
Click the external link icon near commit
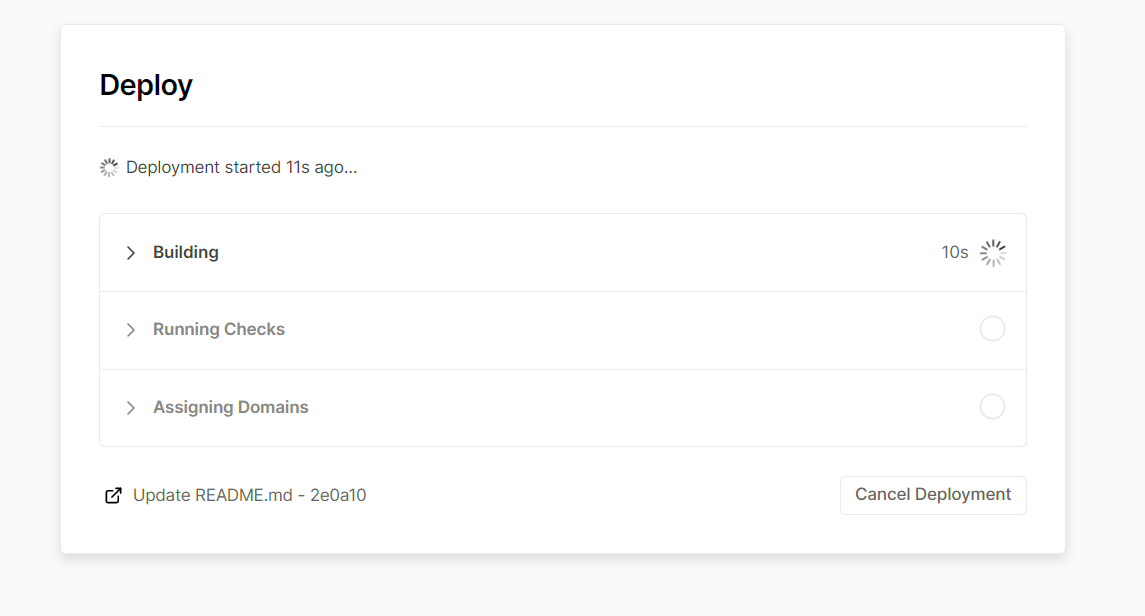tap(113, 496)
